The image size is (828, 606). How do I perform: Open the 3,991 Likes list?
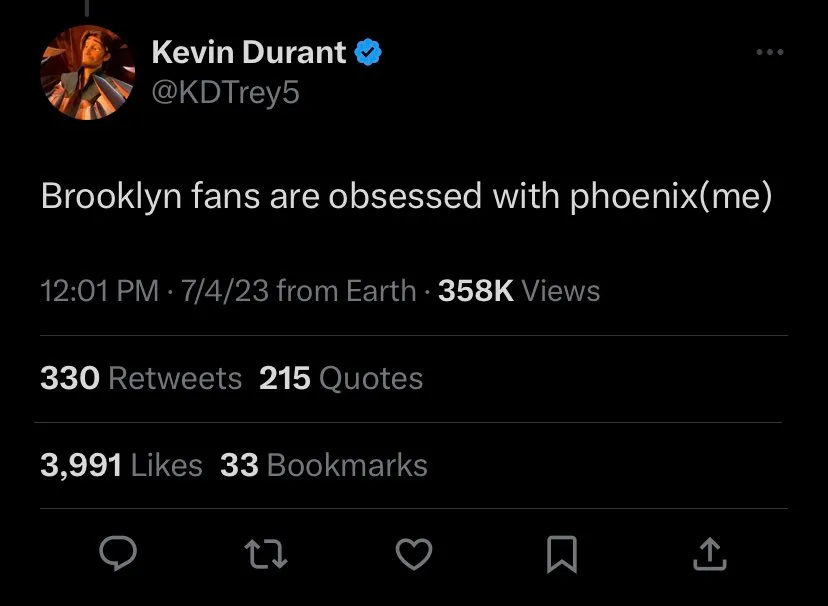120,464
